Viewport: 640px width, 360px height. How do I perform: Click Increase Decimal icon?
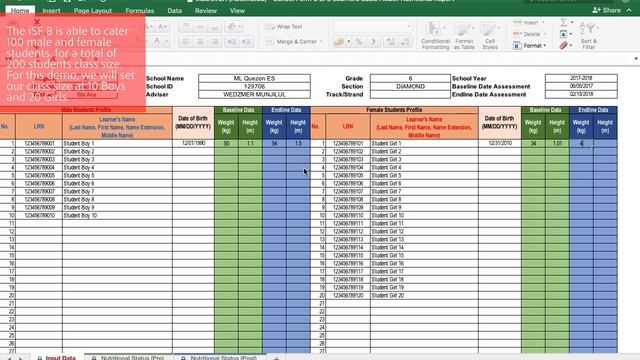click(x=390, y=42)
